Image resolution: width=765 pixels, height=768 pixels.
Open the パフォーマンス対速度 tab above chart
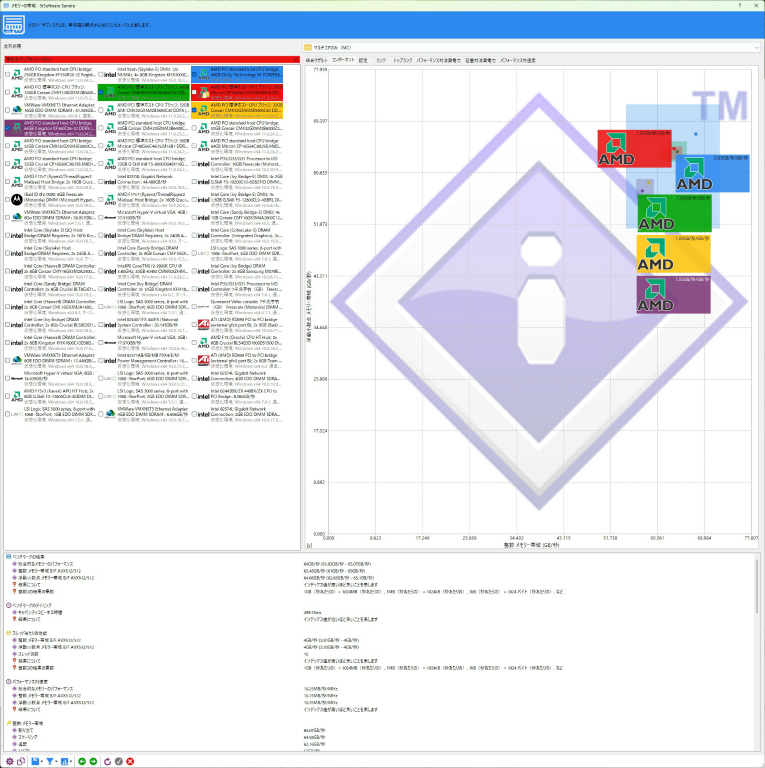517,60
